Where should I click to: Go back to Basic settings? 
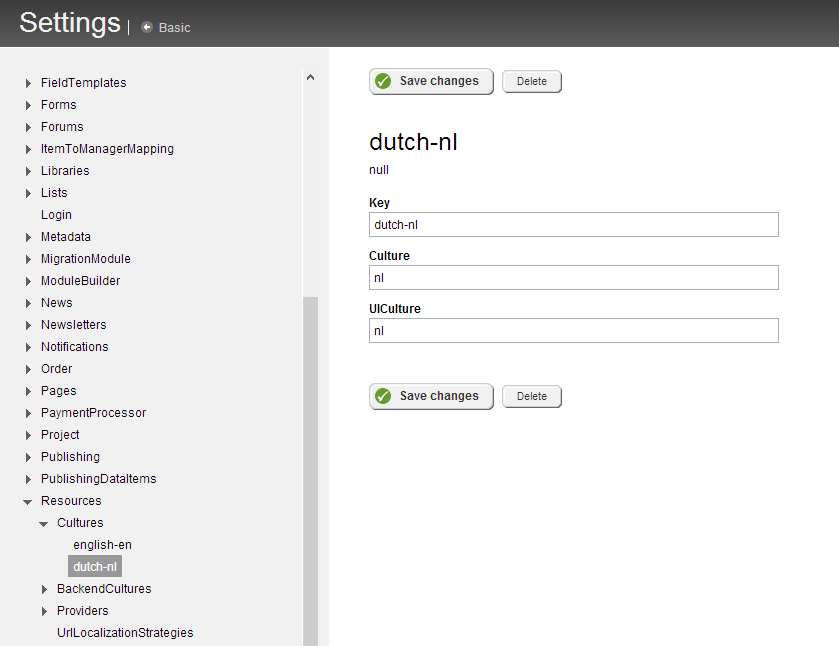point(174,27)
